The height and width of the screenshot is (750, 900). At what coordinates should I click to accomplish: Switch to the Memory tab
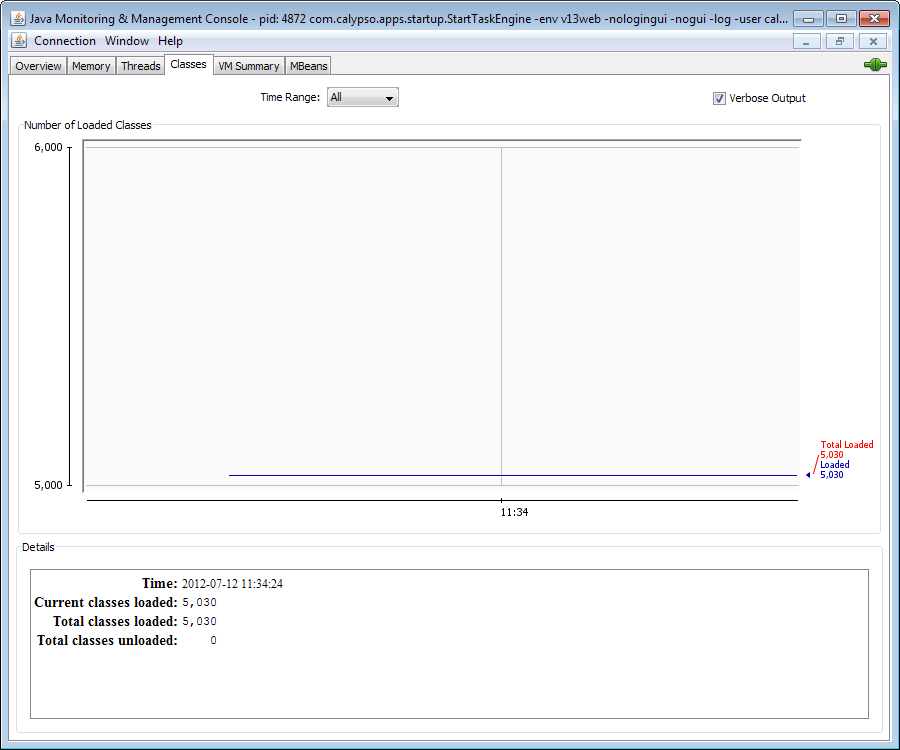pos(91,66)
